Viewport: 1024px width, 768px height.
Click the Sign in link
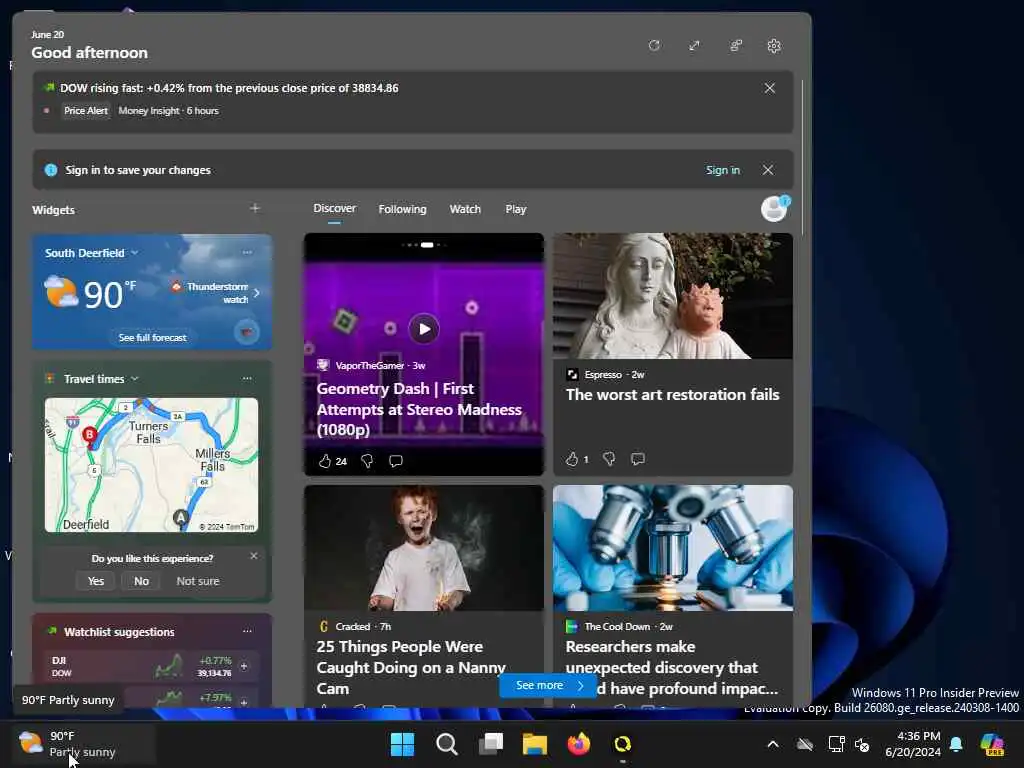pos(722,170)
